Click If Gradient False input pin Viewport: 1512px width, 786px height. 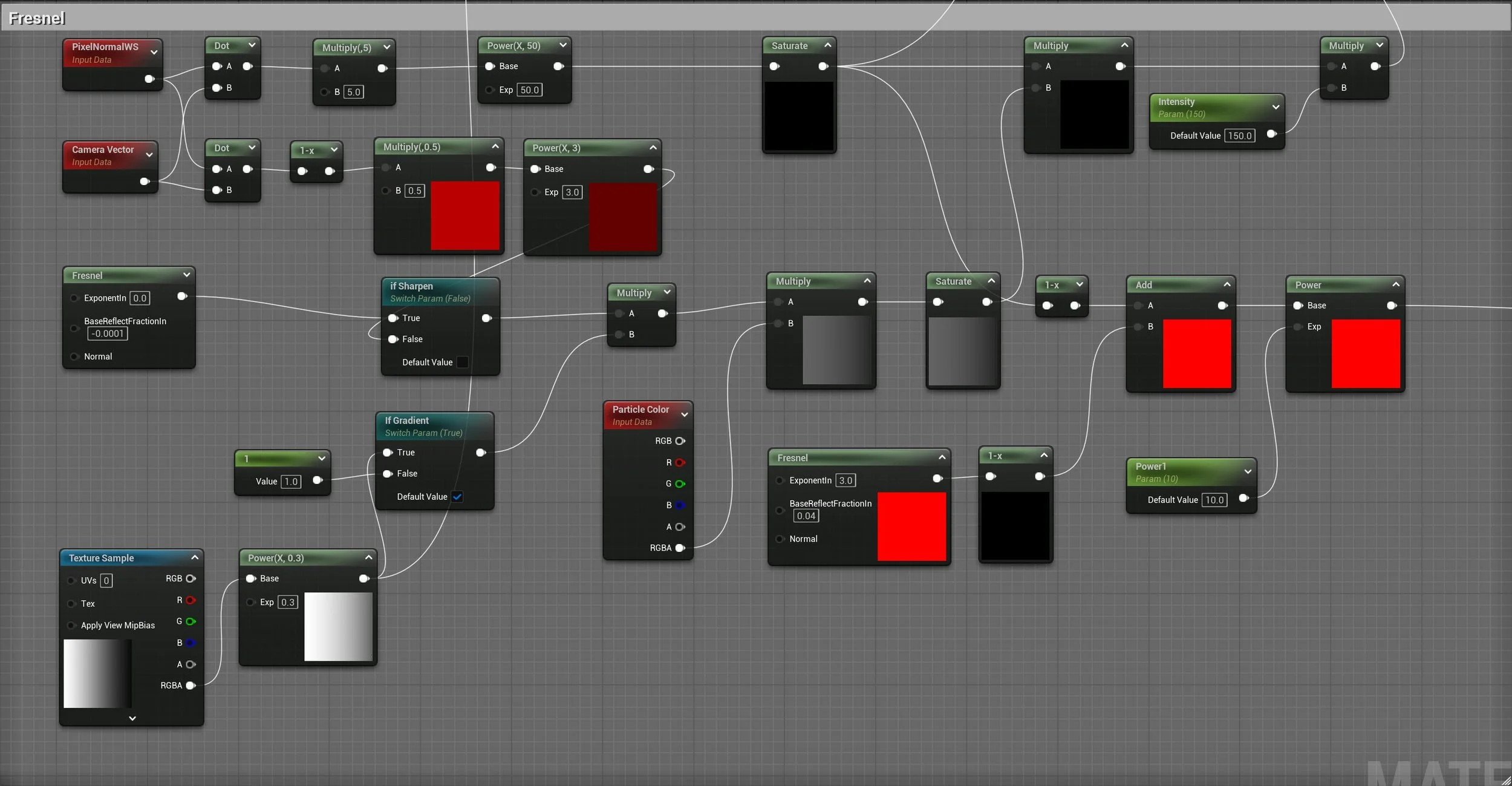[x=388, y=473]
